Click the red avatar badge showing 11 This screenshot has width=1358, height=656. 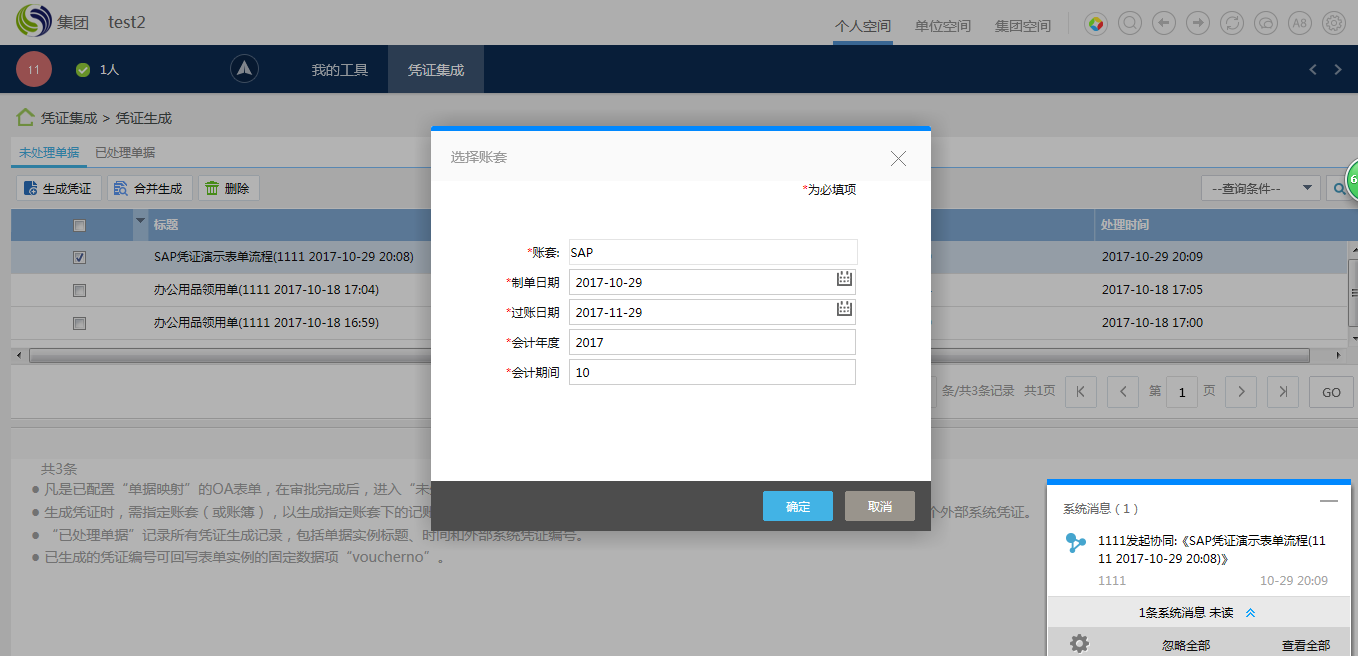point(34,70)
